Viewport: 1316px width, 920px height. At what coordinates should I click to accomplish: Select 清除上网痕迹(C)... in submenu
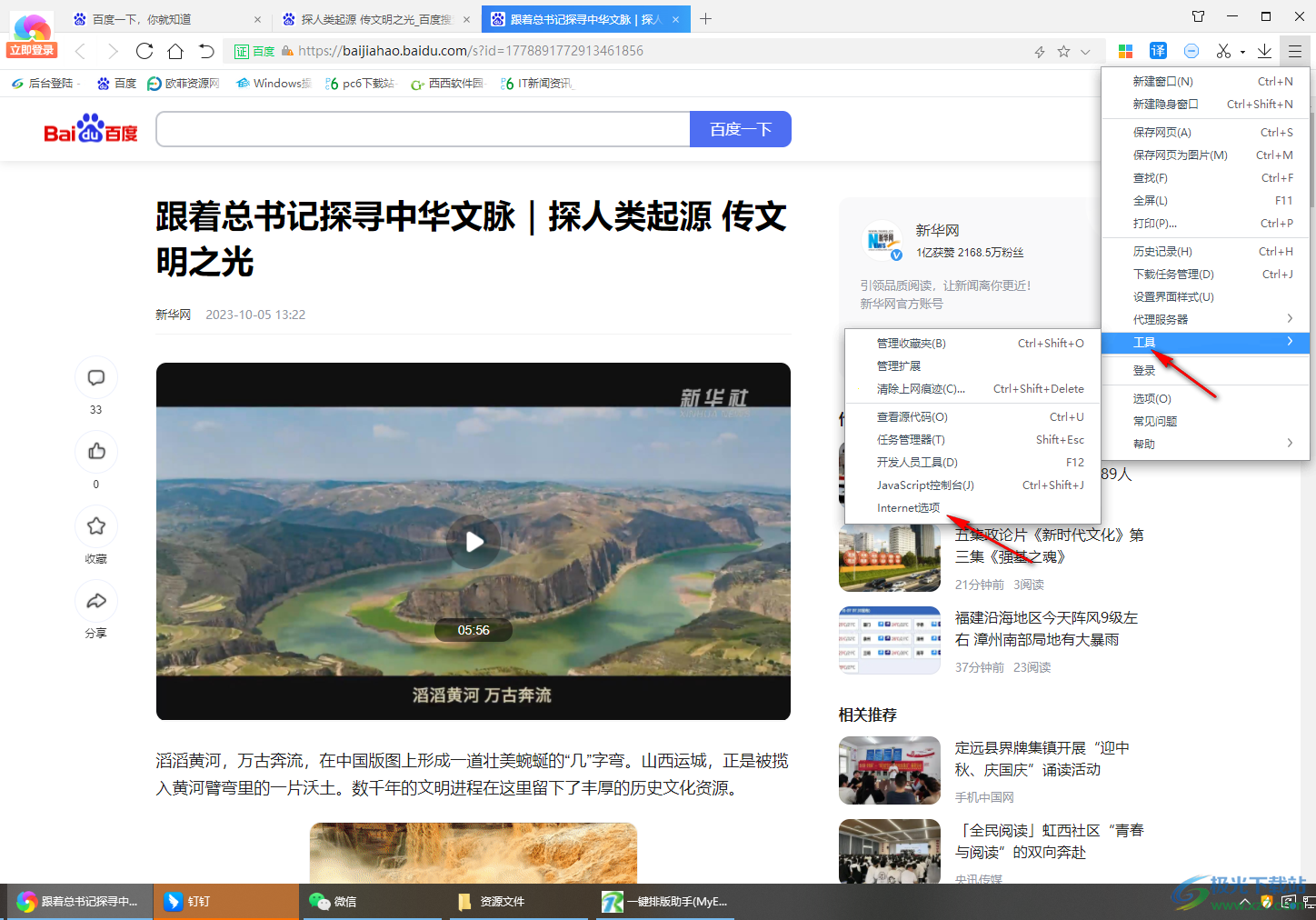tap(972, 388)
